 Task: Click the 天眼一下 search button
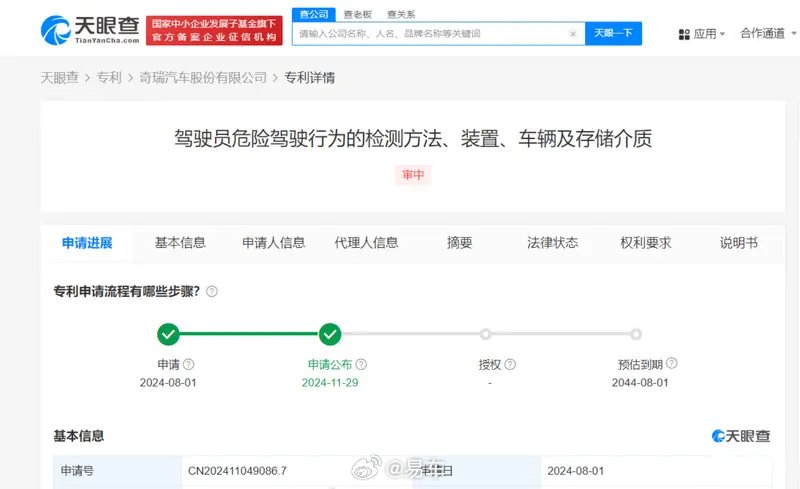tap(613, 34)
